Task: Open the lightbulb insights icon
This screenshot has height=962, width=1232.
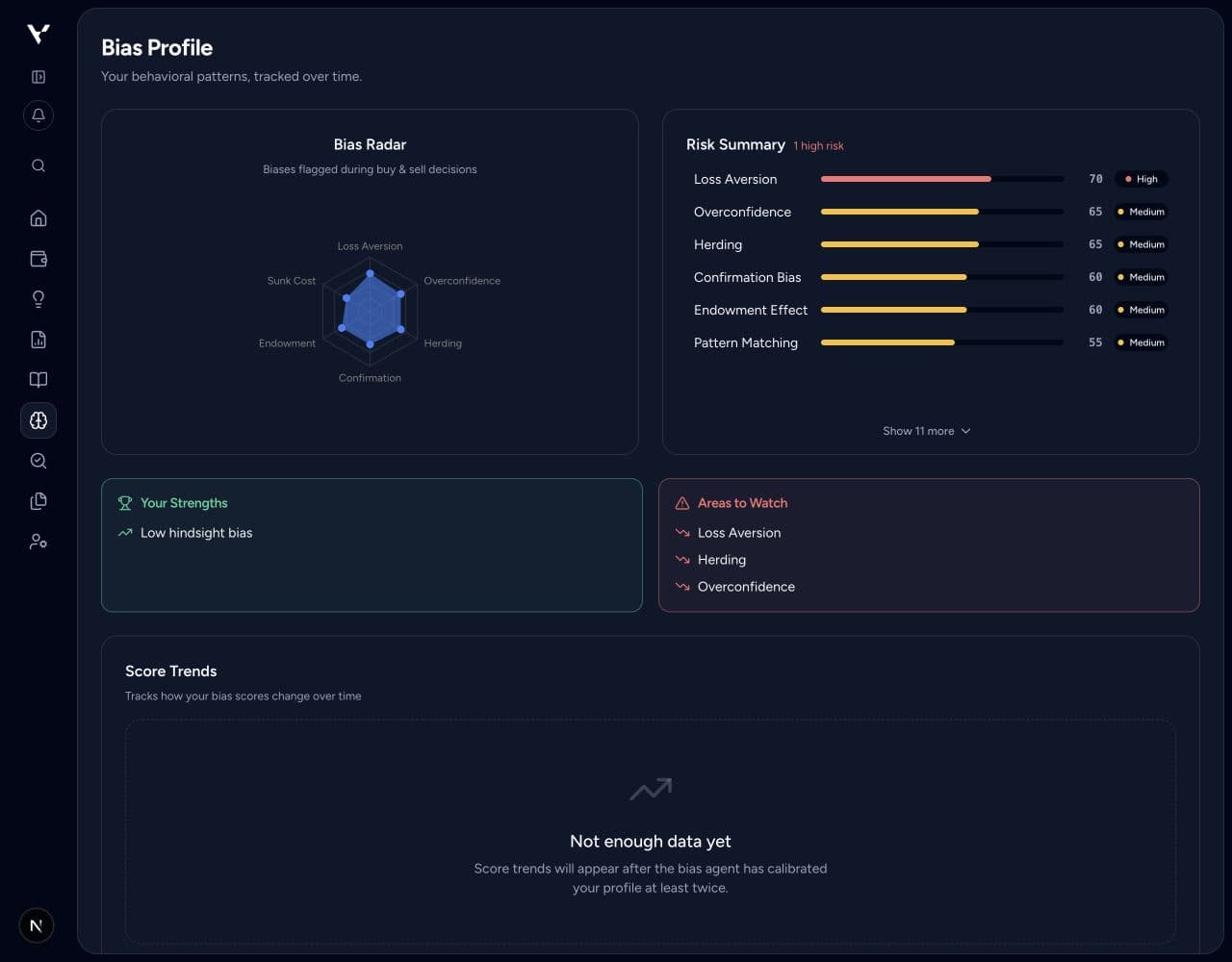Action: click(x=38, y=299)
